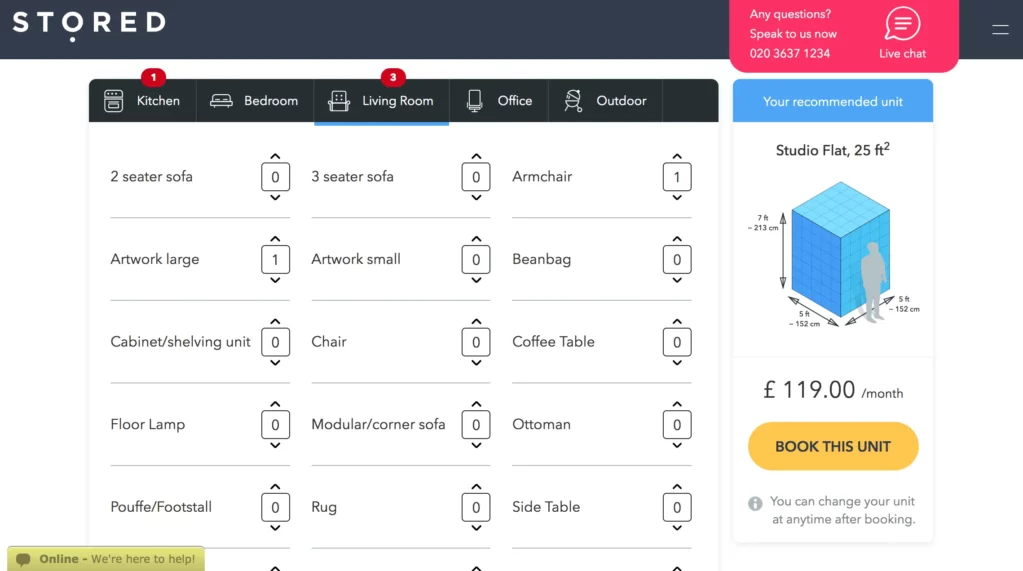Image resolution: width=1023 pixels, height=571 pixels.
Task: Increase Coffee Table quantity
Action: coord(677,321)
